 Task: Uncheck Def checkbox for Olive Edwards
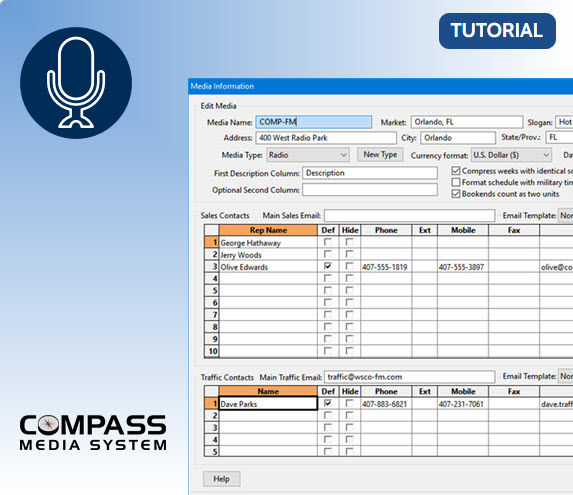(328, 266)
